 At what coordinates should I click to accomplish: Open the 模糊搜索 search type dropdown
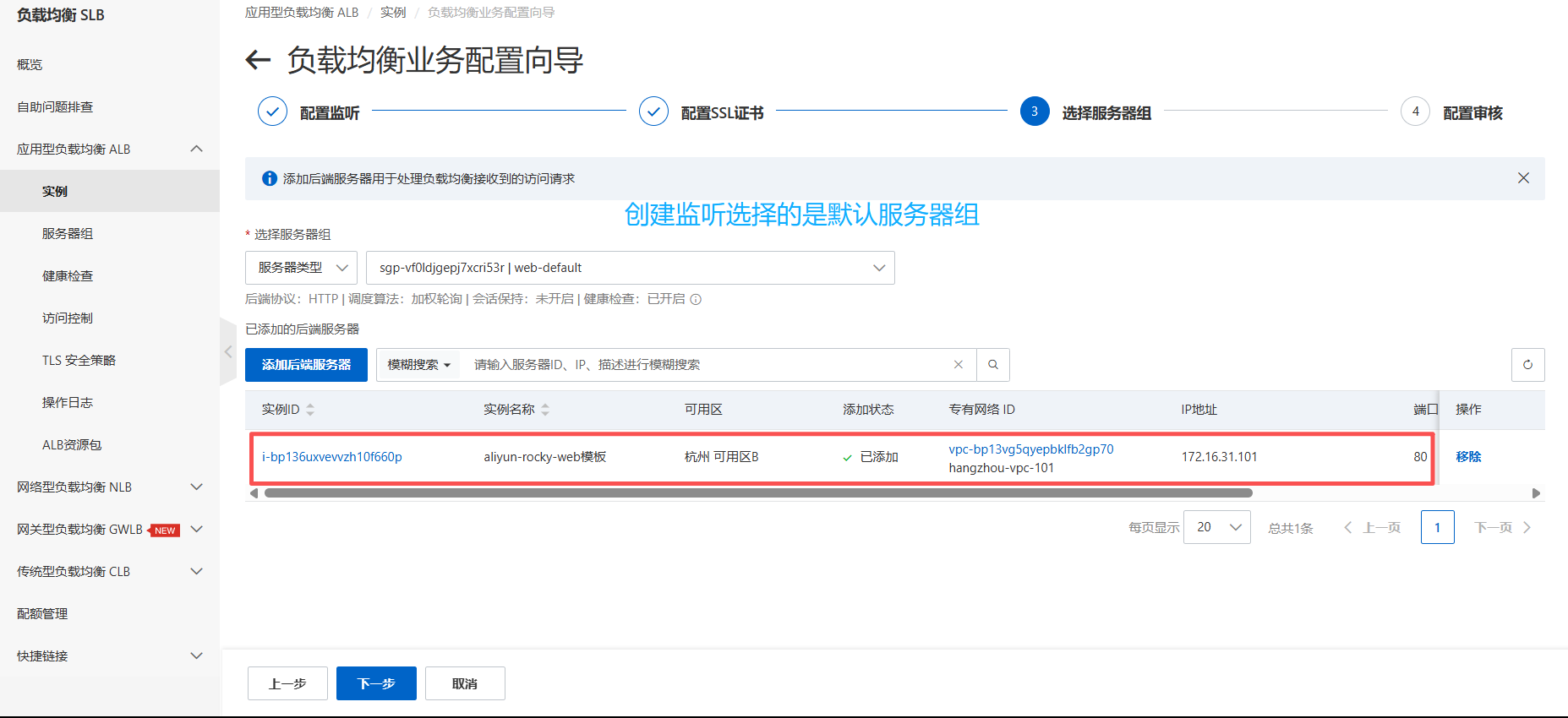(418, 365)
